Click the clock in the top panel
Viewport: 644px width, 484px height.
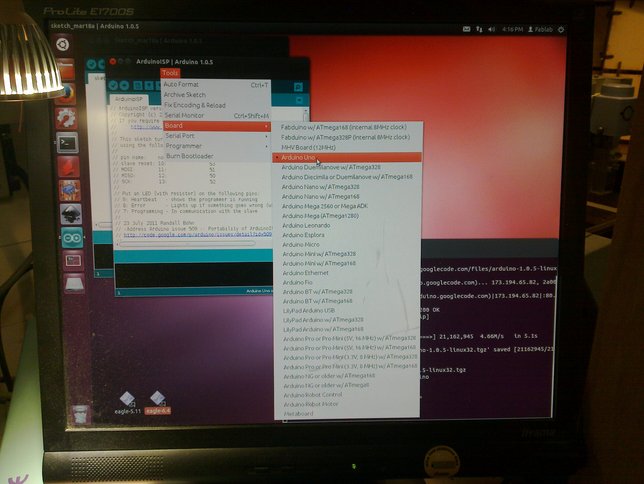pyautogui.click(x=513, y=30)
